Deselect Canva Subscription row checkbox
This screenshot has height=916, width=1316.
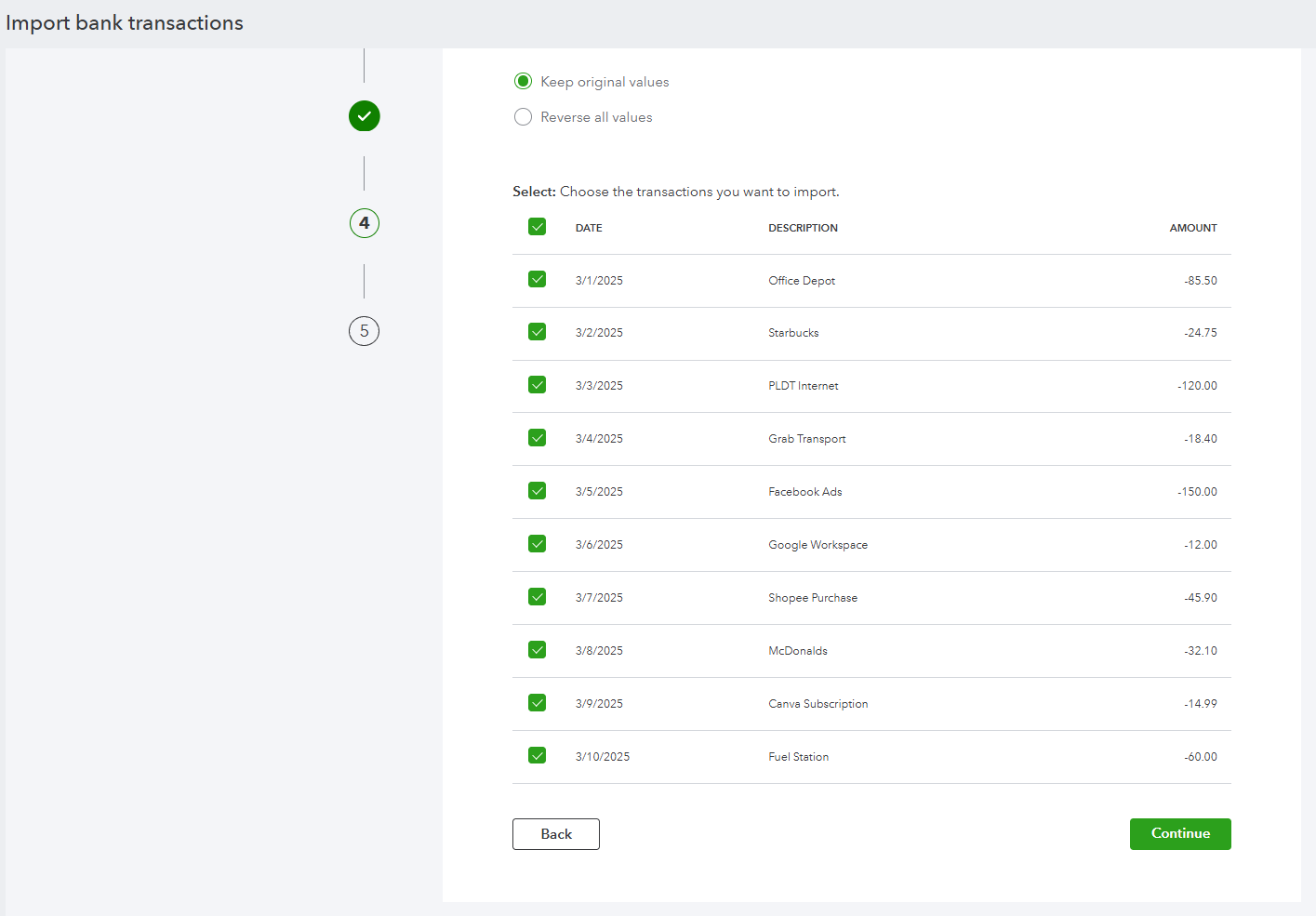(538, 703)
